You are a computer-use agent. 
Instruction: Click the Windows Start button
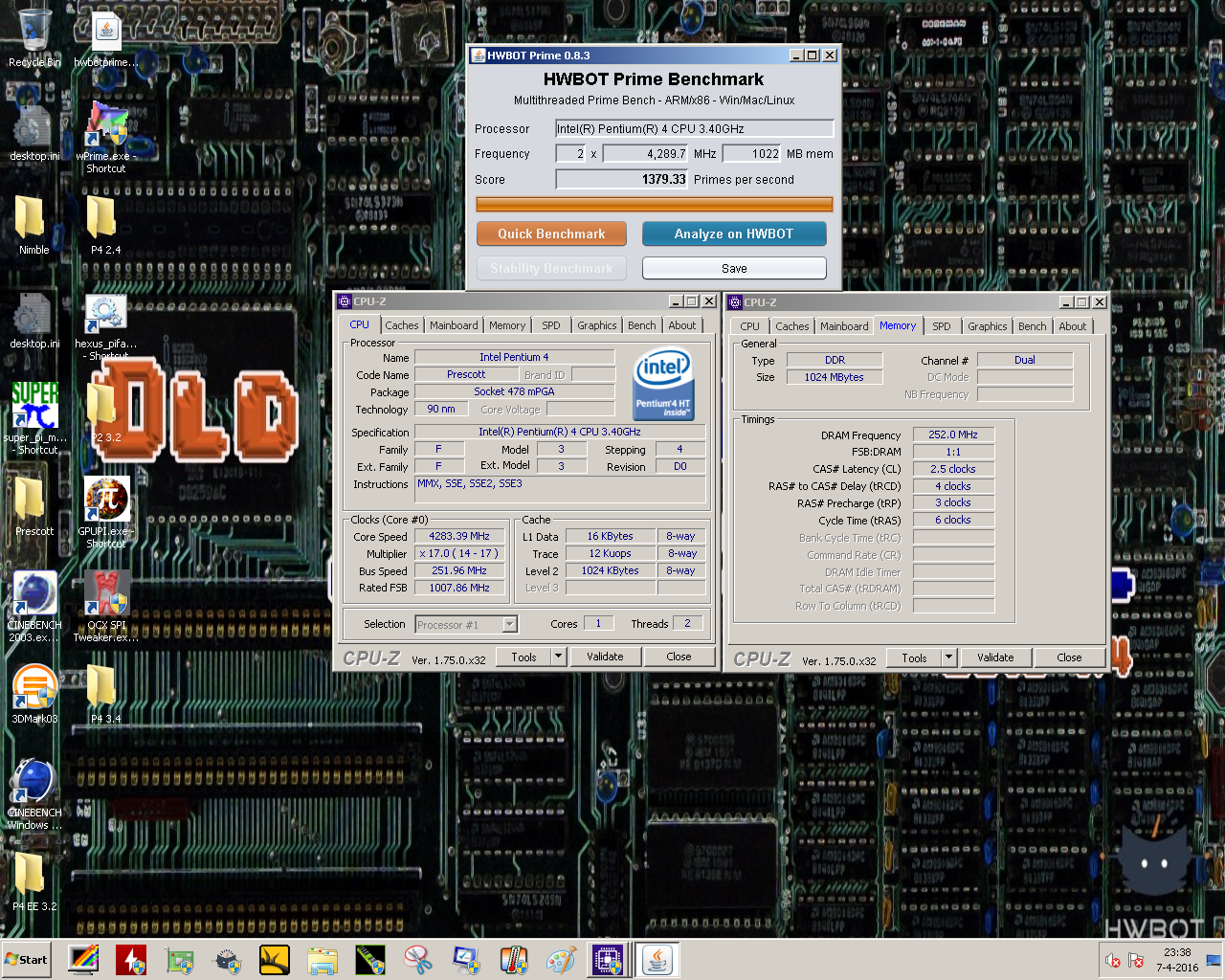pos(26,960)
